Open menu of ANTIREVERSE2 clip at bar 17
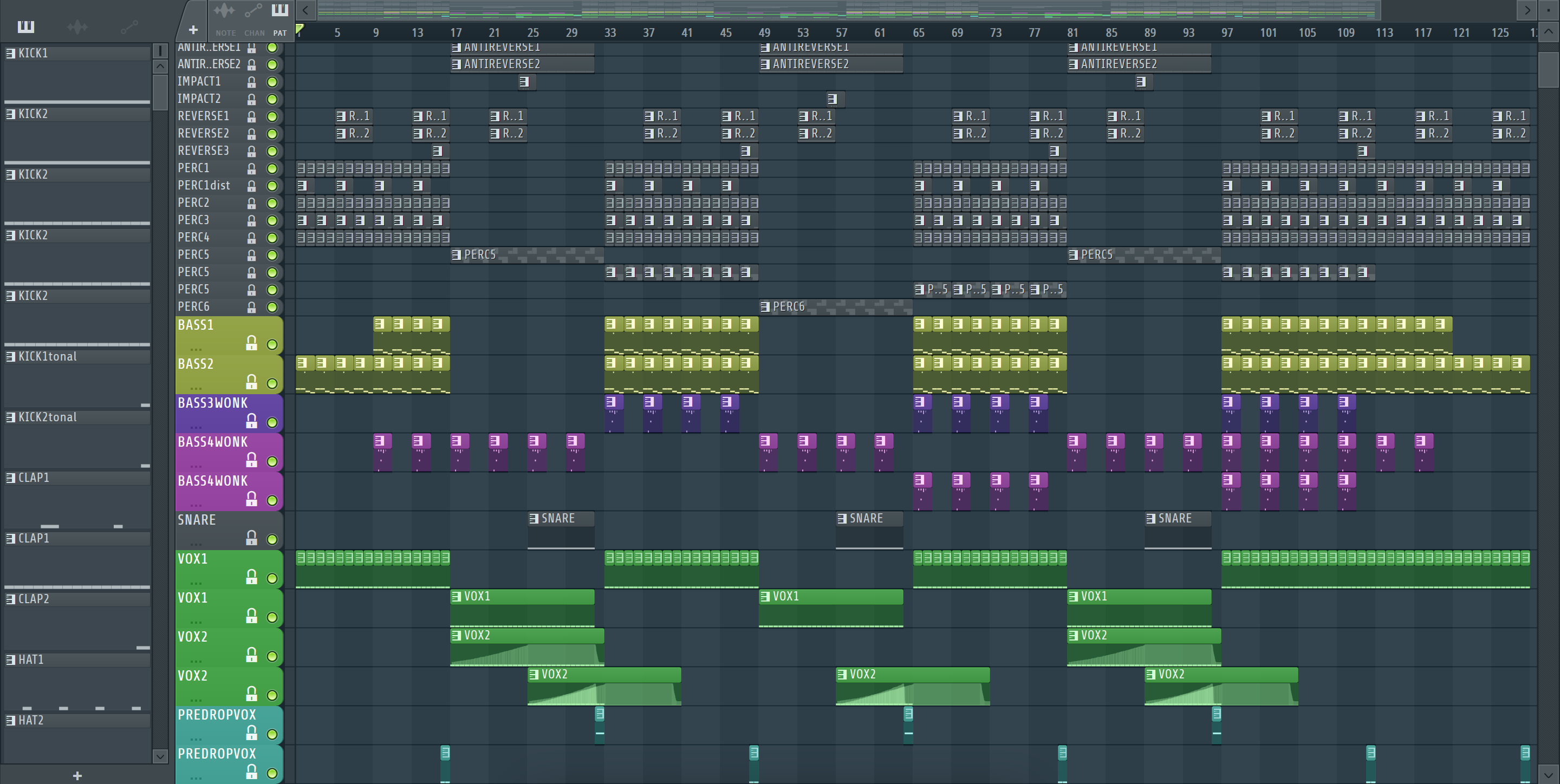The height and width of the screenshot is (784, 1560). pos(457,64)
